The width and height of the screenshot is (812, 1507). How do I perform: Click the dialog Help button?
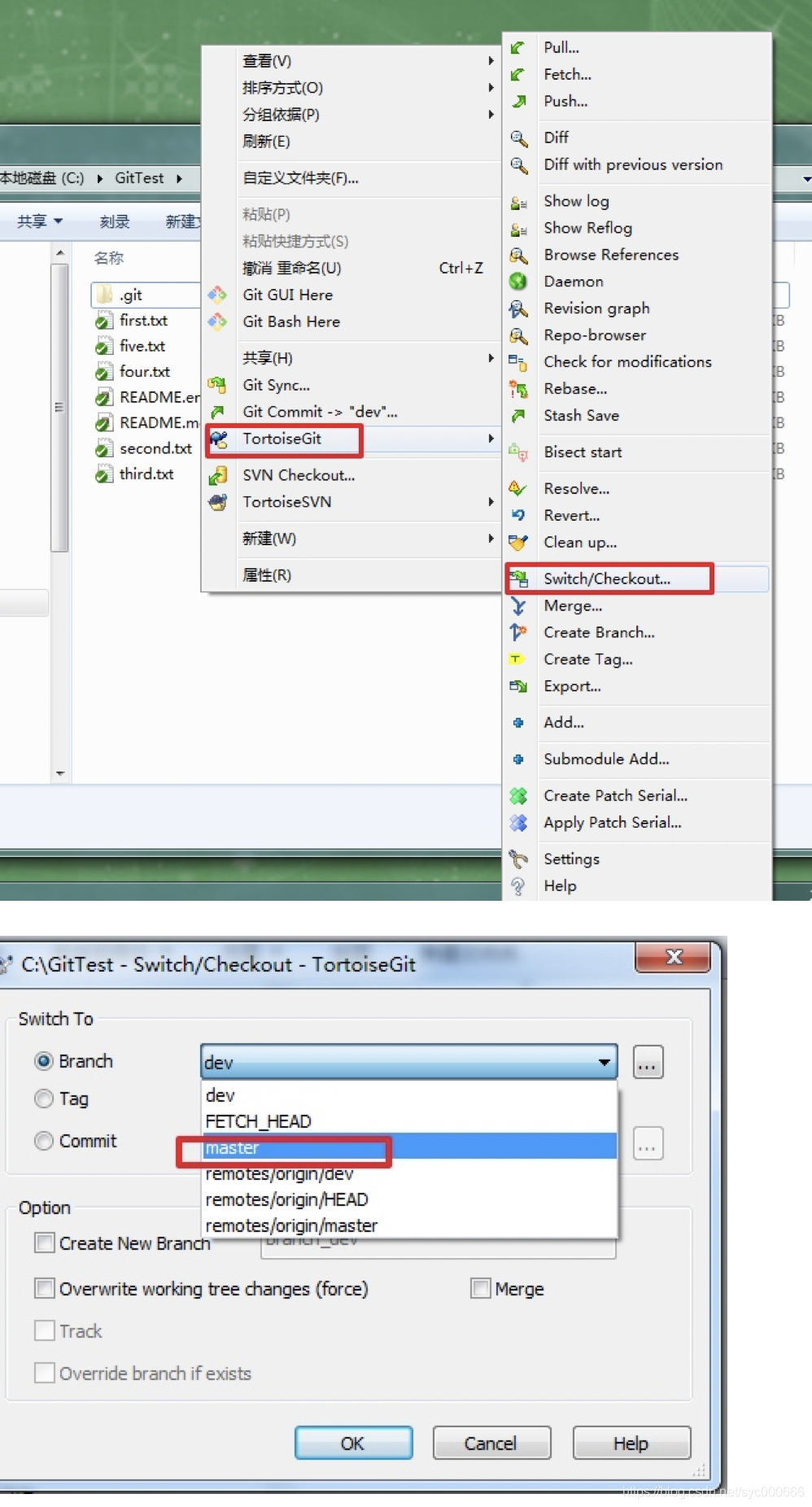(x=631, y=1443)
